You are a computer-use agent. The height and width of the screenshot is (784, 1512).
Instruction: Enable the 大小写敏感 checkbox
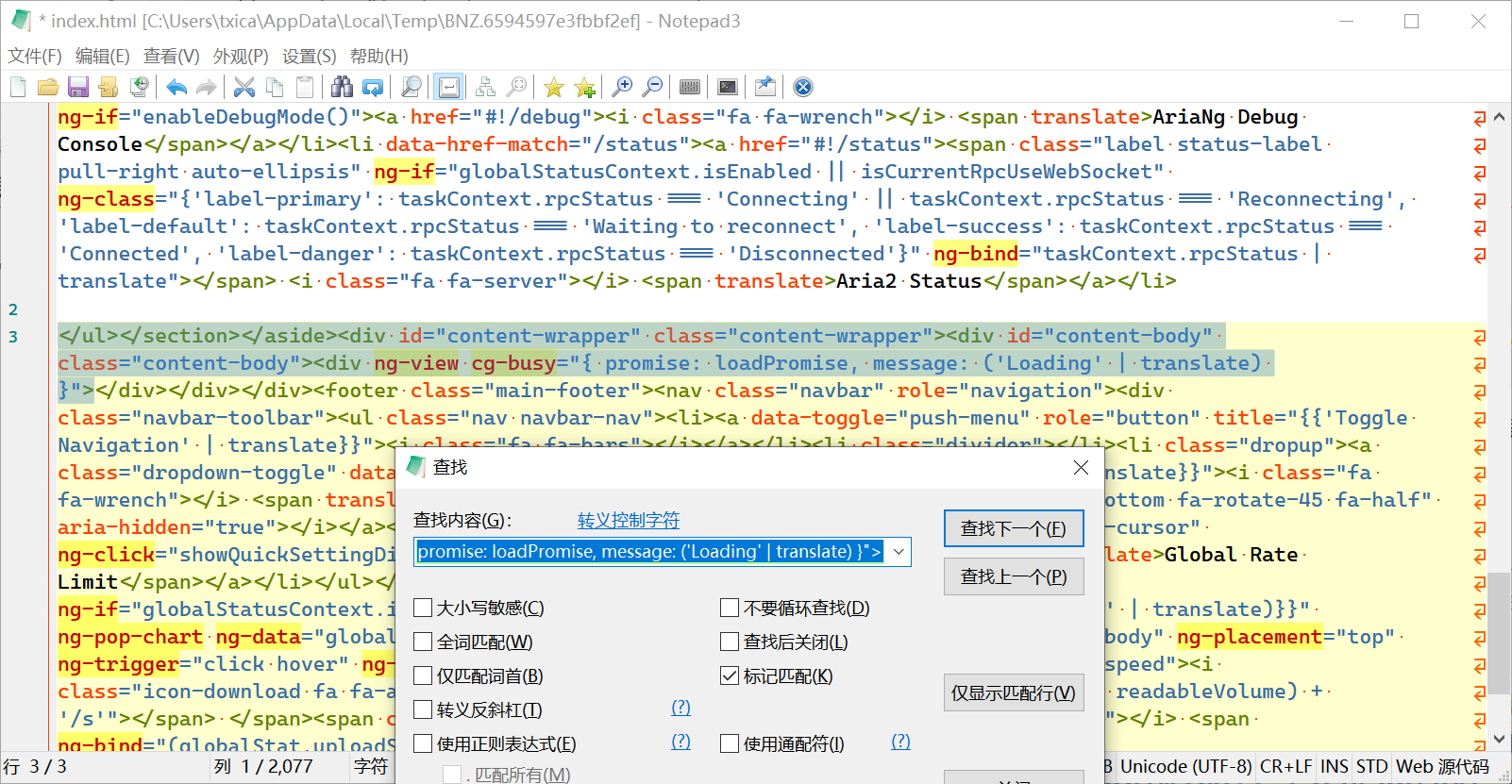pyautogui.click(x=424, y=609)
